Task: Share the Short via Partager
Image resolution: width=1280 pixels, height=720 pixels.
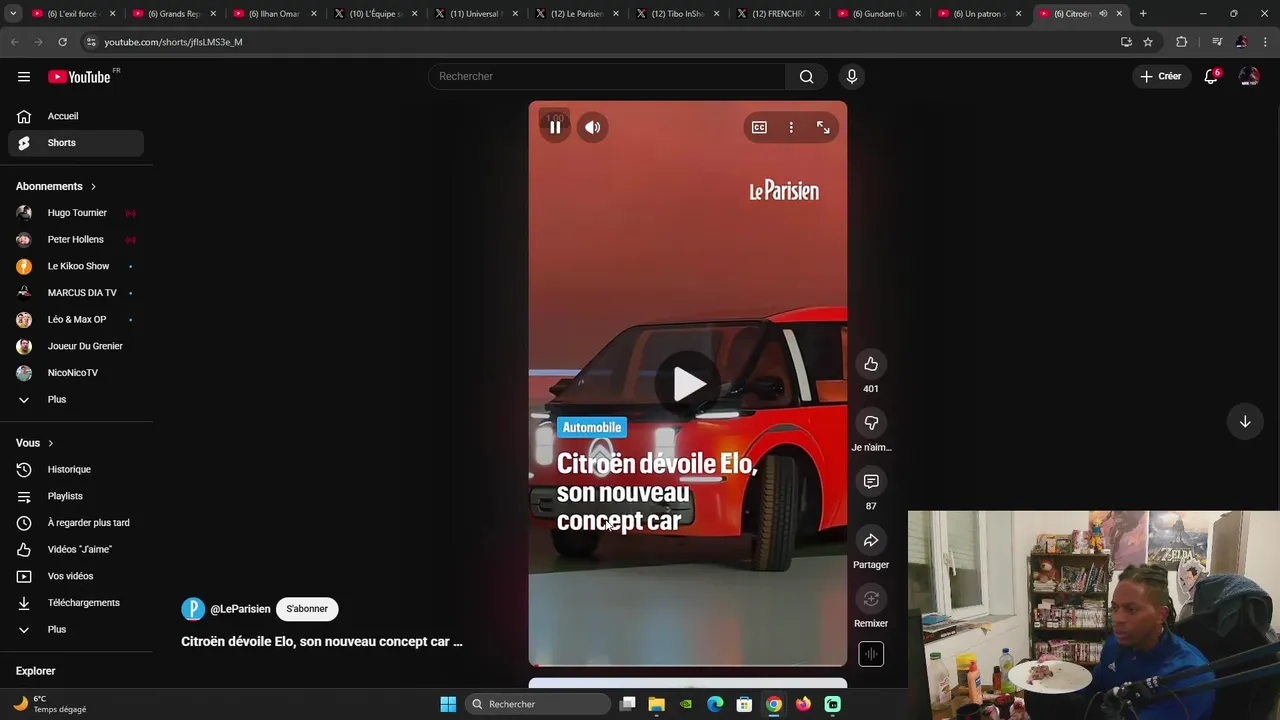Action: point(871,541)
